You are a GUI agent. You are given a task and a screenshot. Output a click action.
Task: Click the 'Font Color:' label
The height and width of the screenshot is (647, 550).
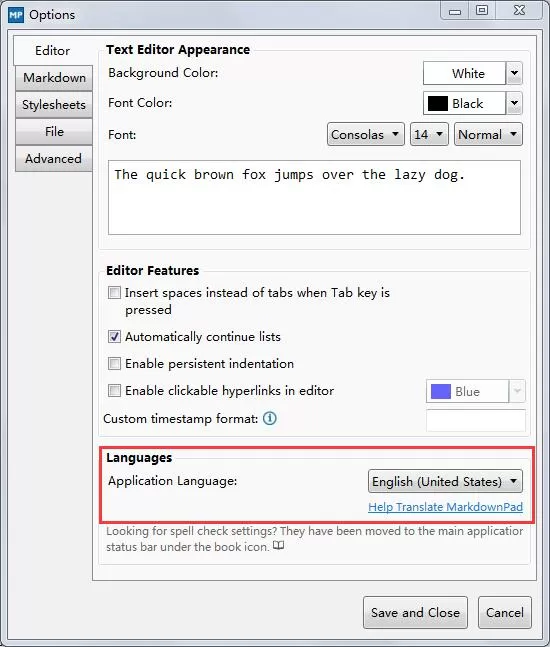click(140, 103)
